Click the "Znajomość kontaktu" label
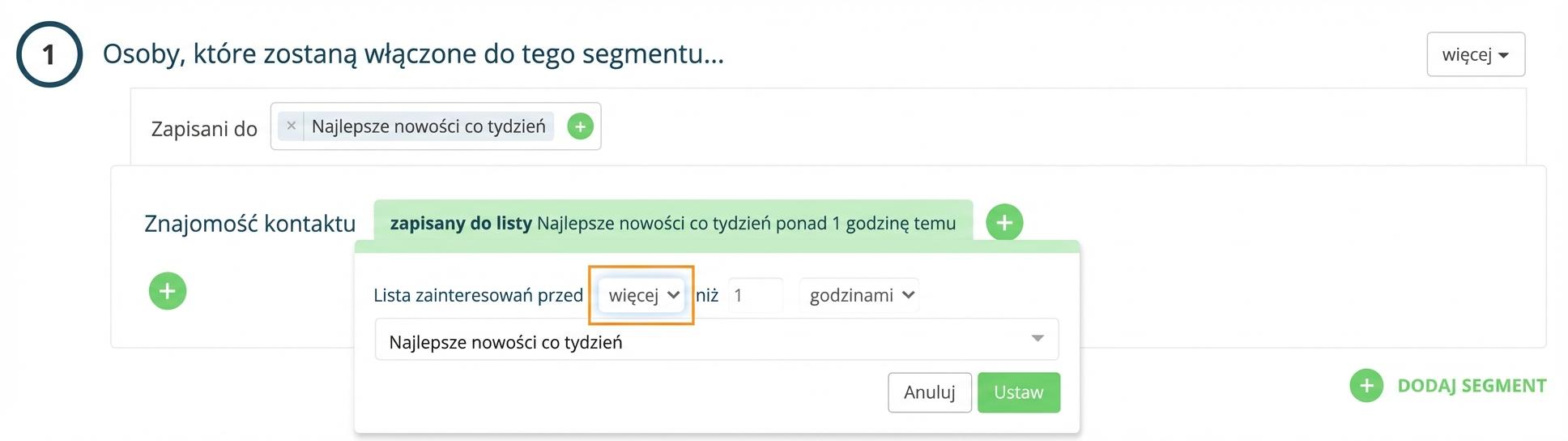This screenshot has height=441, width=1568. pyautogui.click(x=249, y=223)
